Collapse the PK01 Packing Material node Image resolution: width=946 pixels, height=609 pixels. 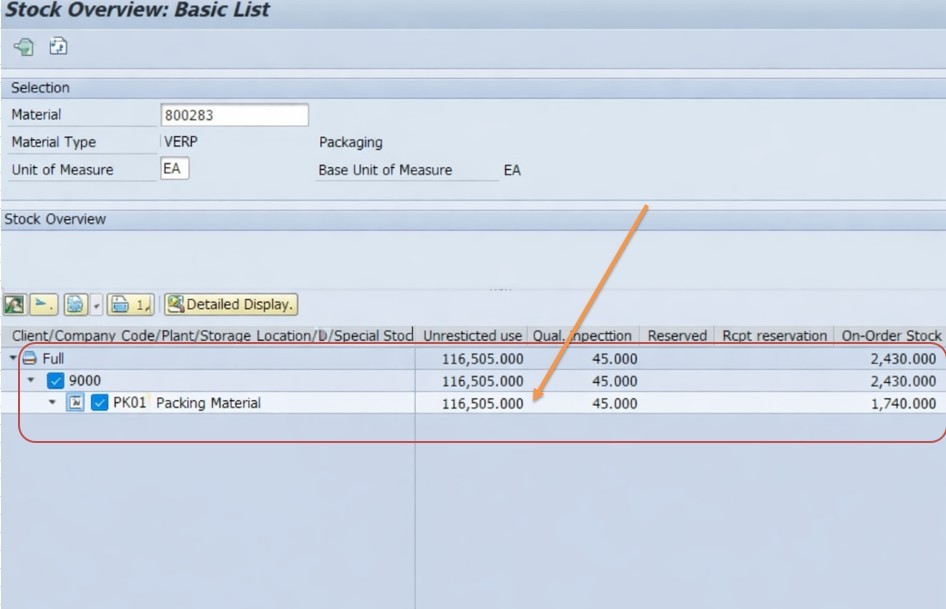tap(53, 403)
